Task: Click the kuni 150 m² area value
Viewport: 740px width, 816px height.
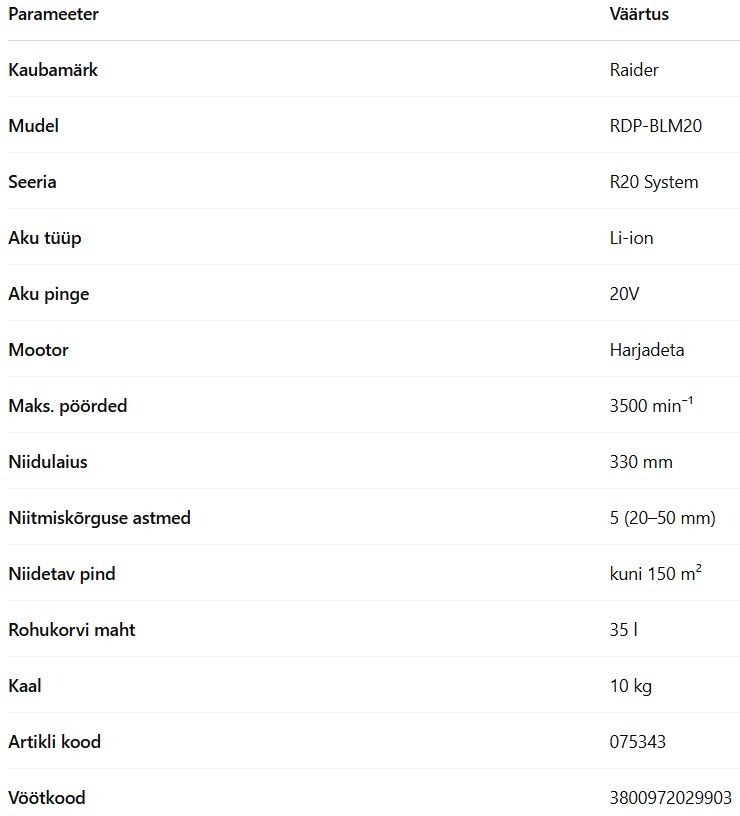Action: tap(656, 573)
